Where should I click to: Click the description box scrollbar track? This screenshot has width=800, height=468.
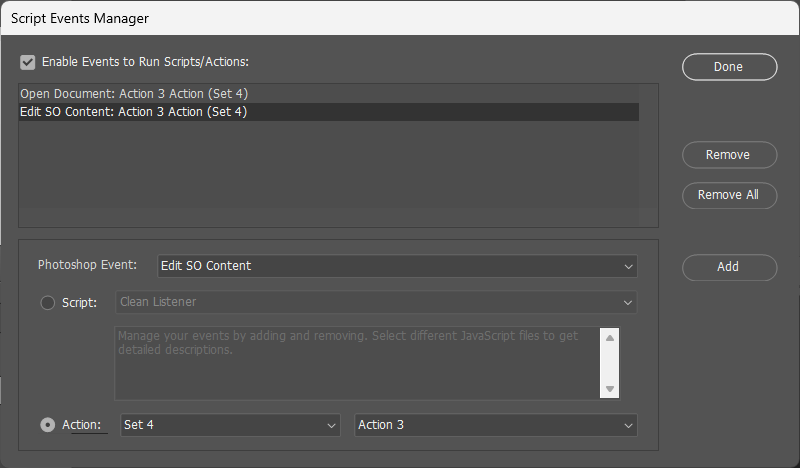tap(610, 363)
